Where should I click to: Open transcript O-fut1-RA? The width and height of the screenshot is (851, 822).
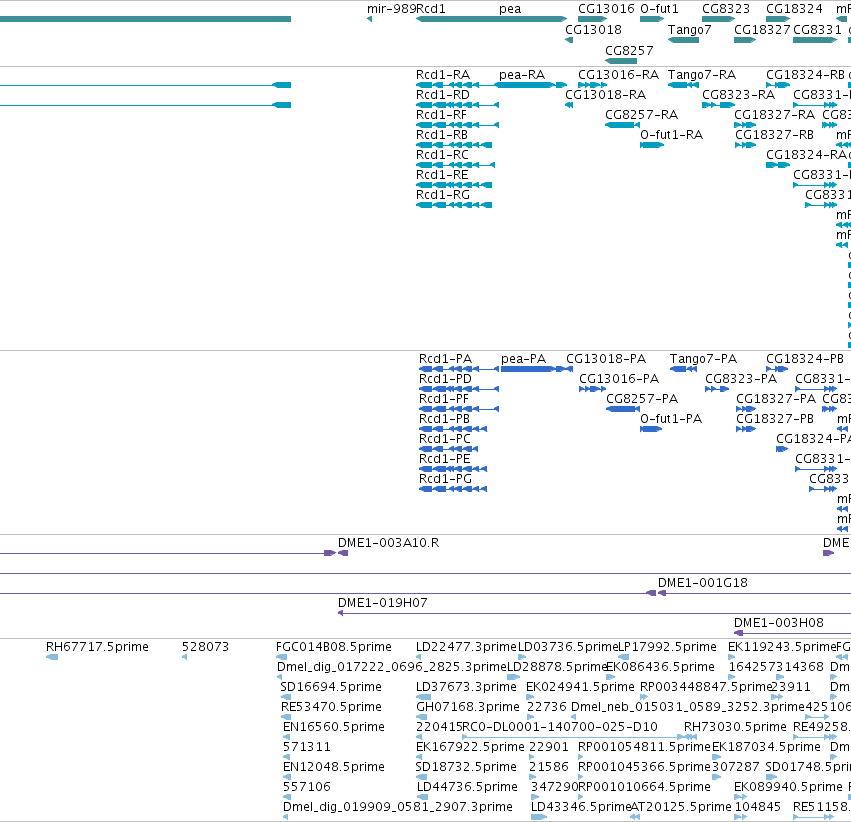tap(671, 135)
